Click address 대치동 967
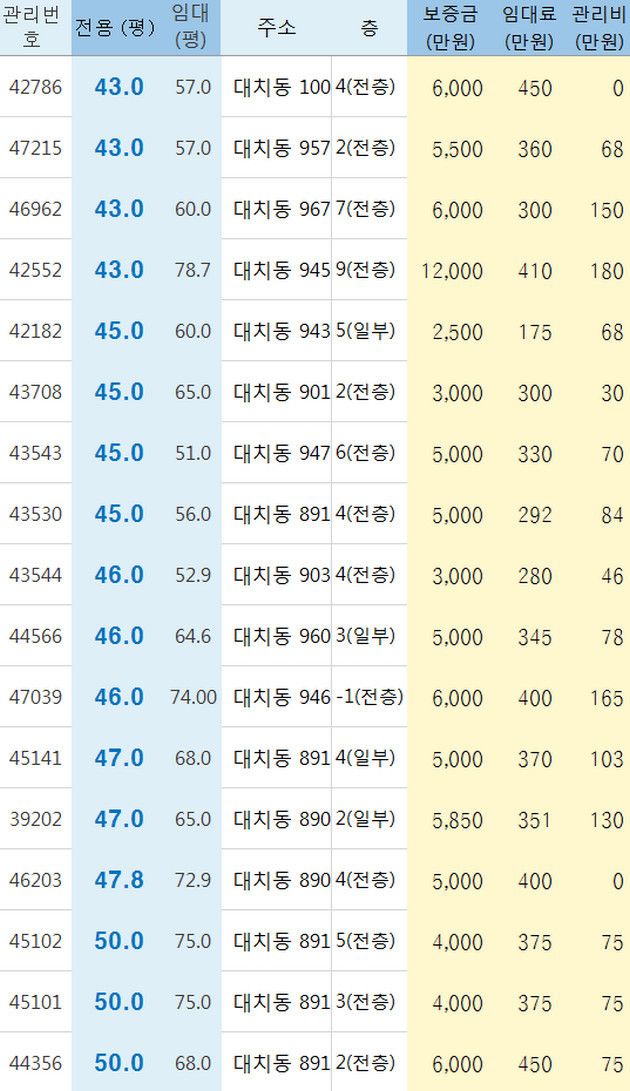The width and height of the screenshot is (630, 1091). point(282,209)
